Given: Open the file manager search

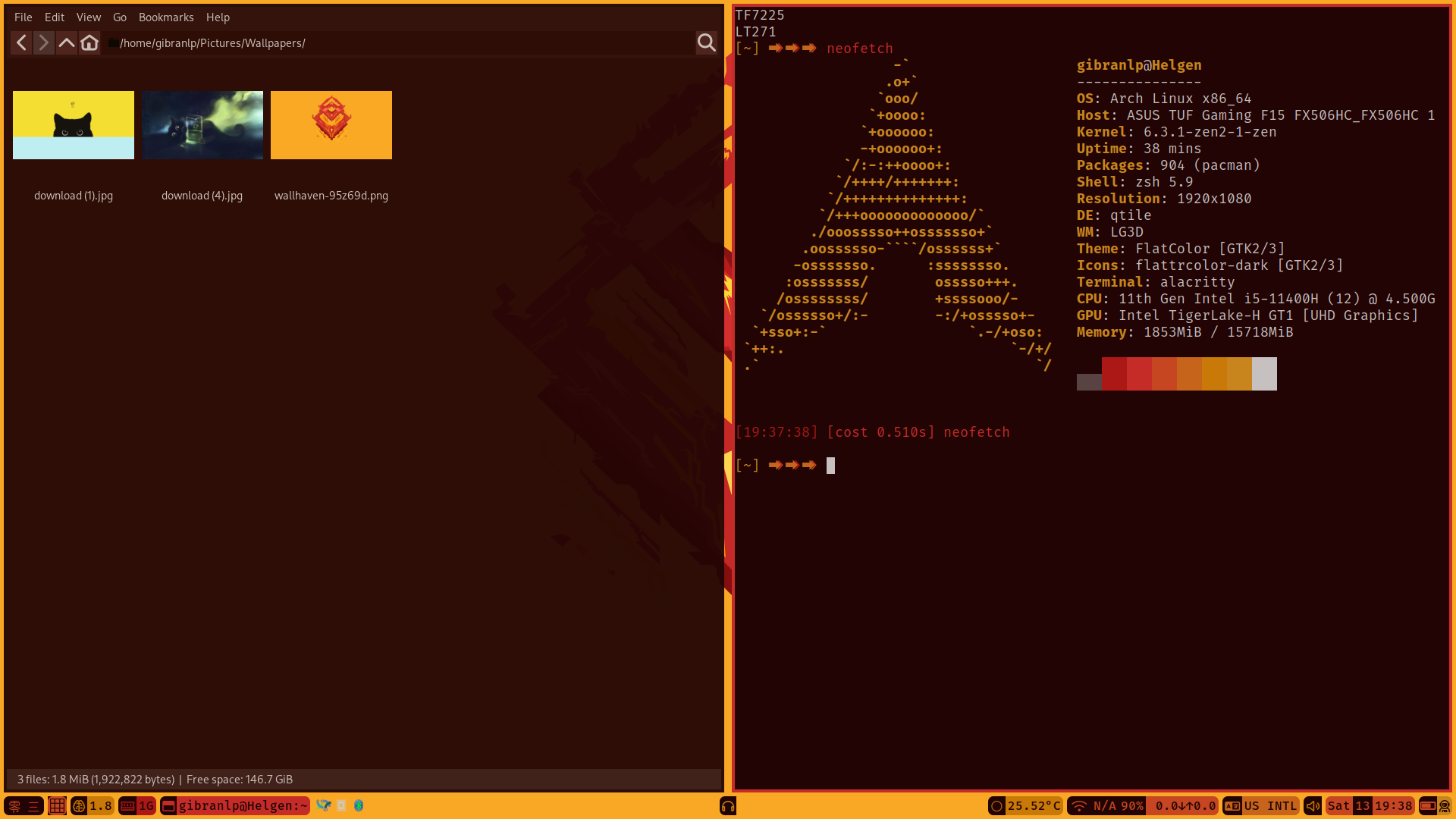Looking at the screenshot, I should pos(706,43).
